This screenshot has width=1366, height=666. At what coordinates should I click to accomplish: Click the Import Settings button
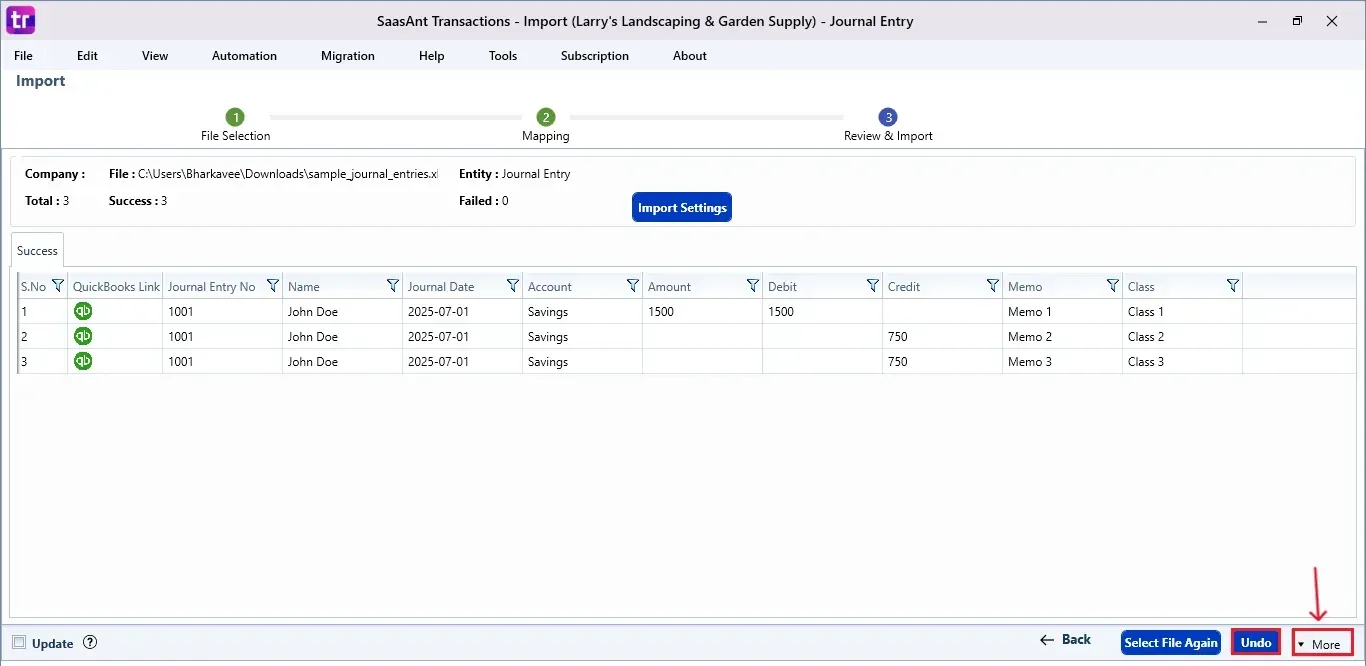pos(682,208)
